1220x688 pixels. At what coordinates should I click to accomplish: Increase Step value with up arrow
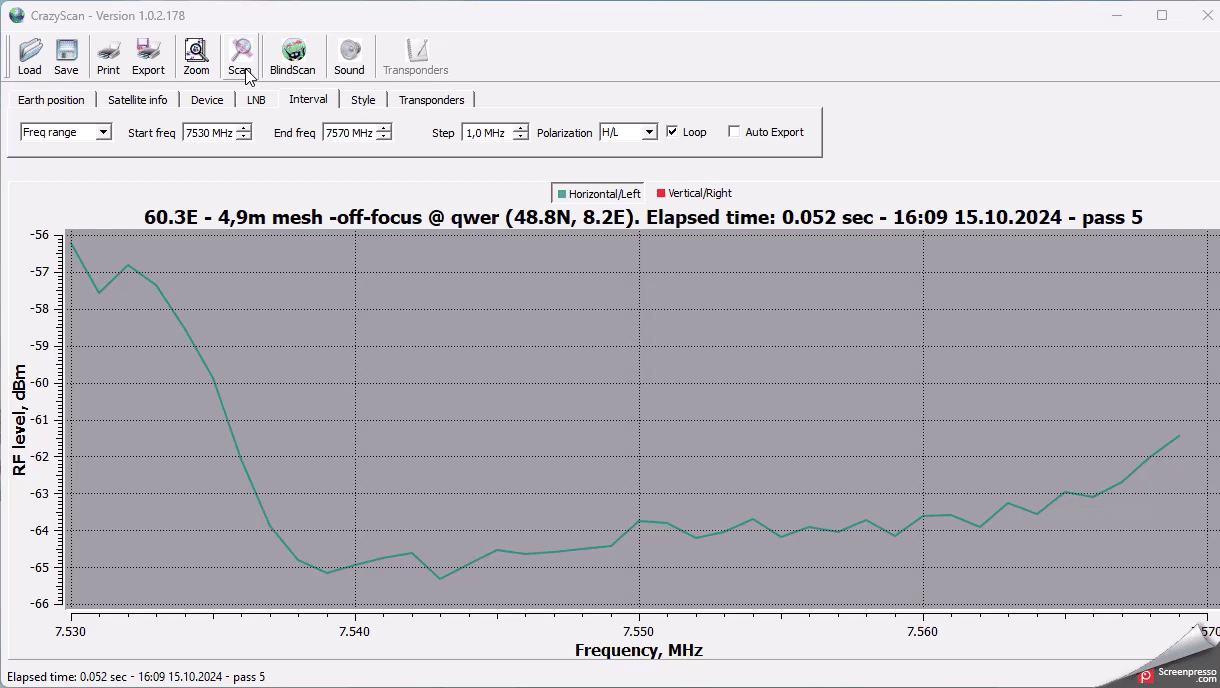click(520, 128)
